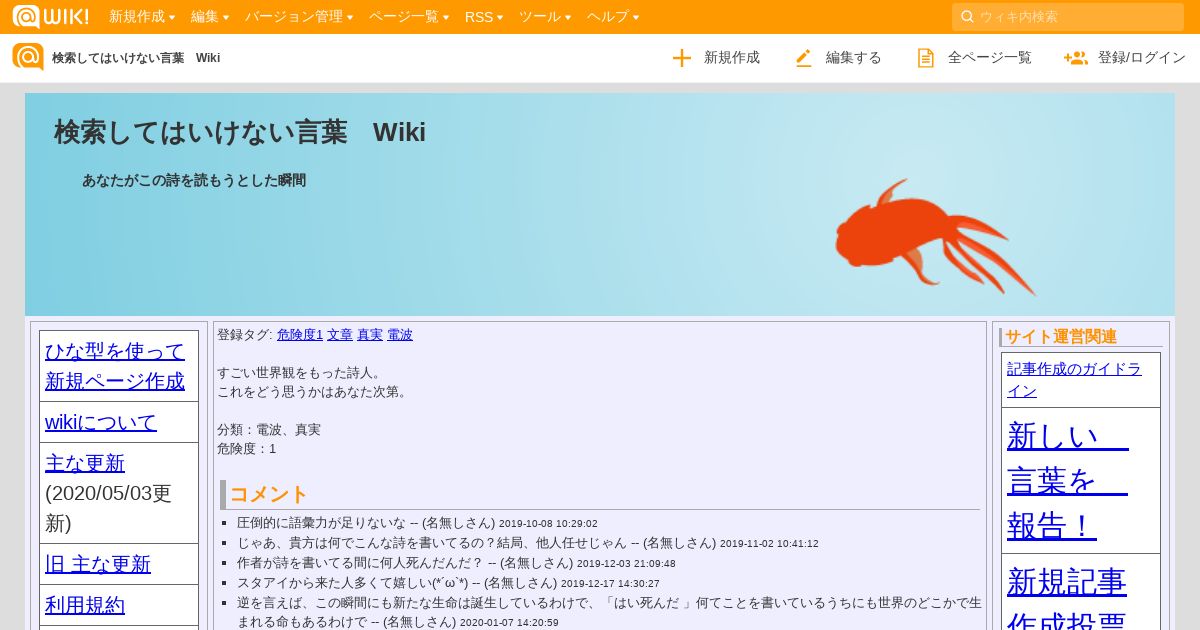Click 登録/ログイン in the toolbar

click(1142, 58)
